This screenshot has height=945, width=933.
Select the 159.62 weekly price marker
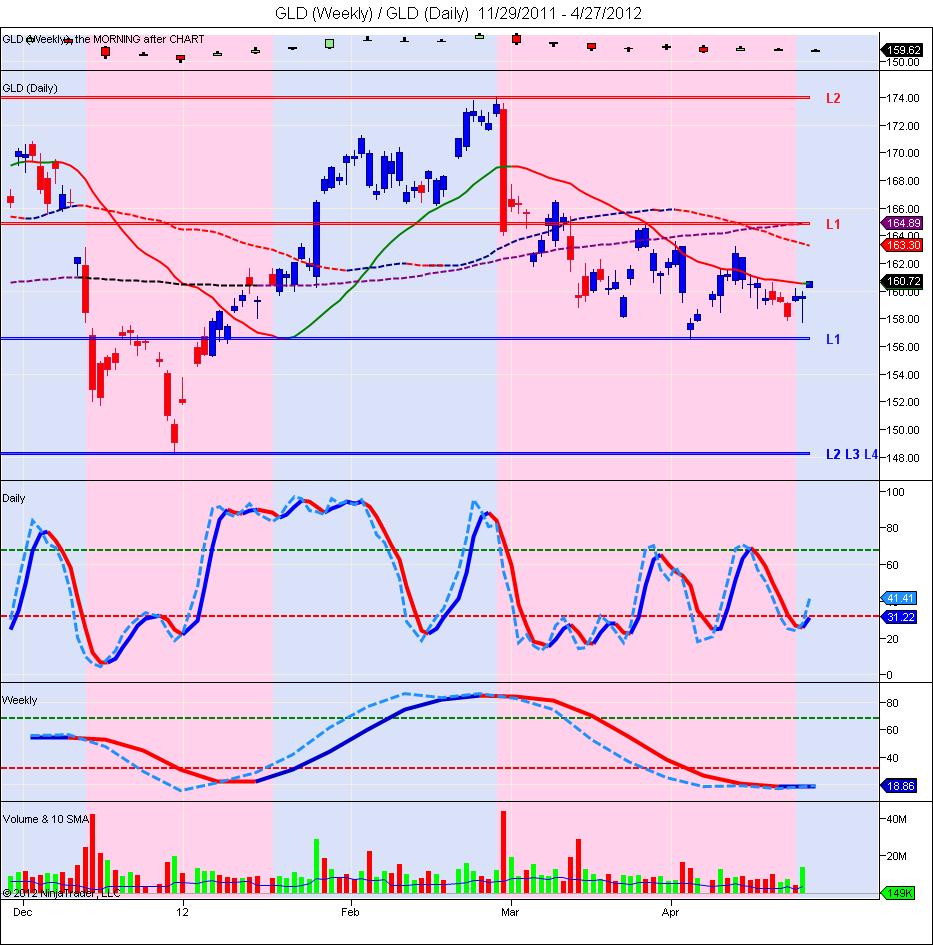(x=902, y=50)
